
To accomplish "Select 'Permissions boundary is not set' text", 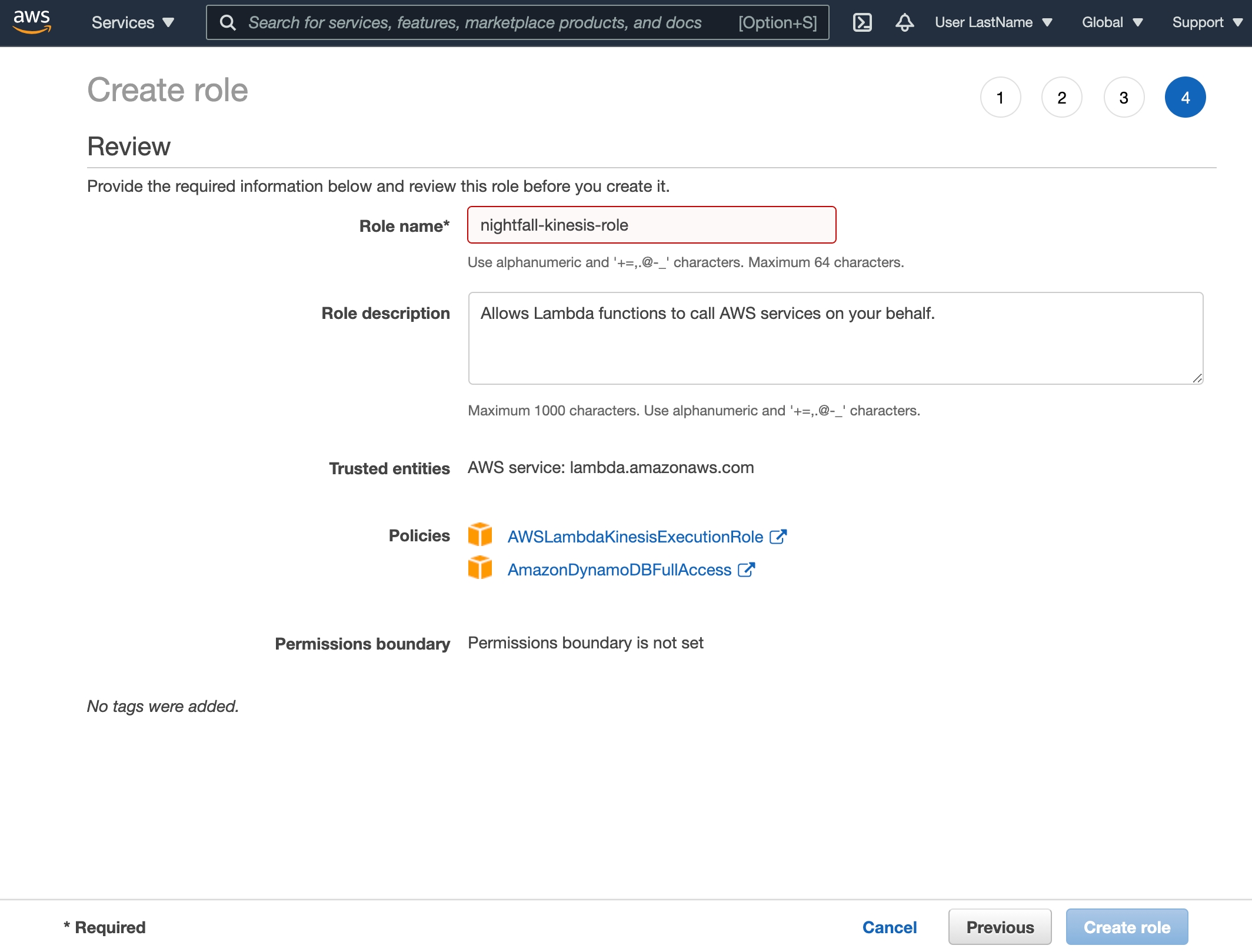I will (x=585, y=643).
